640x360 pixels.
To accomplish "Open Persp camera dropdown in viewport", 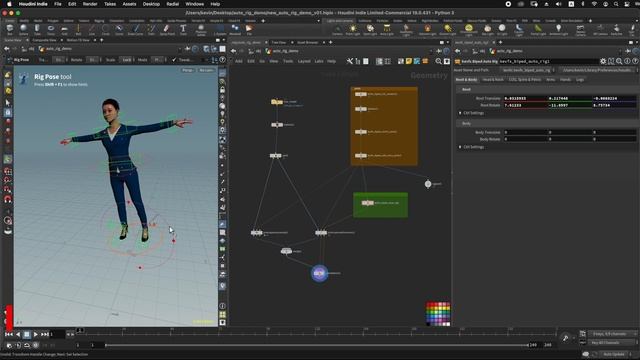I will pos(187,71).
